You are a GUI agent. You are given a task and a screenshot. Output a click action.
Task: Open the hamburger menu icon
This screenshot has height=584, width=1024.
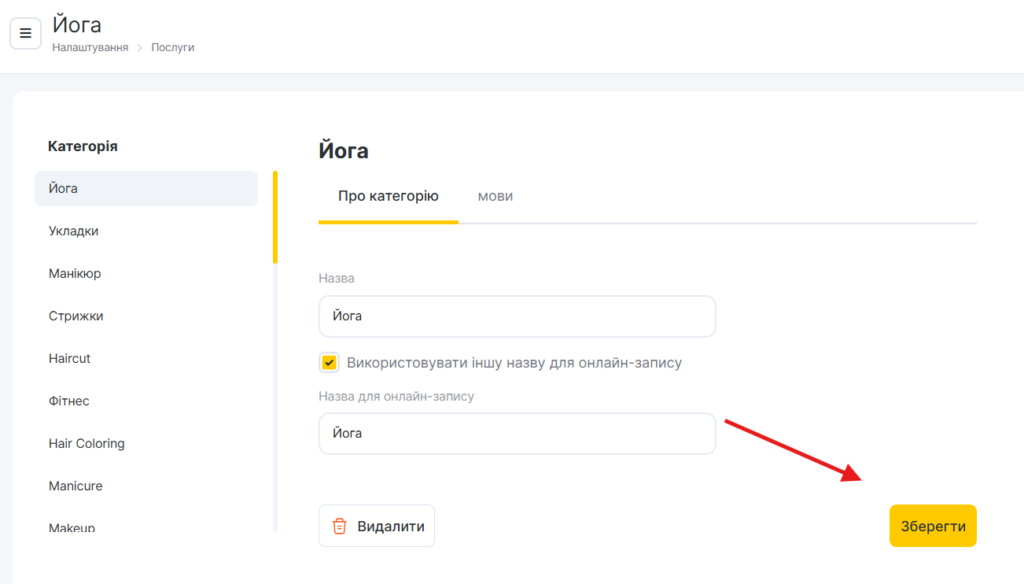coord(25,33)
